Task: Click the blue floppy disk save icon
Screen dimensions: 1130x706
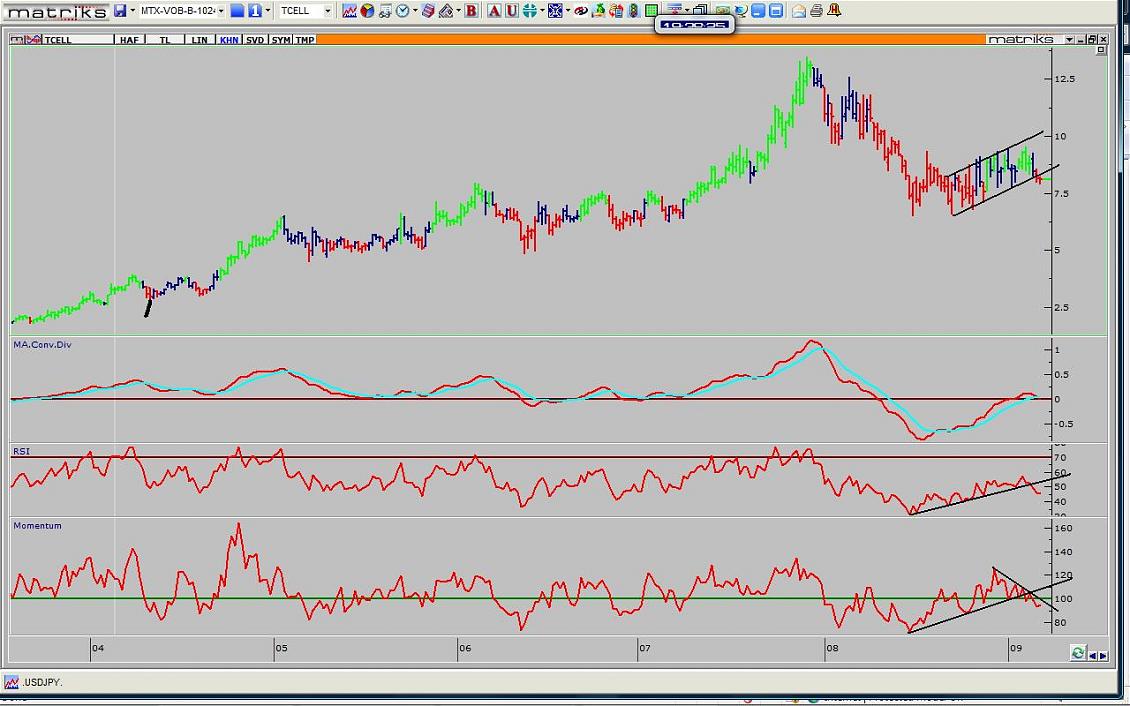Action: 120,10
